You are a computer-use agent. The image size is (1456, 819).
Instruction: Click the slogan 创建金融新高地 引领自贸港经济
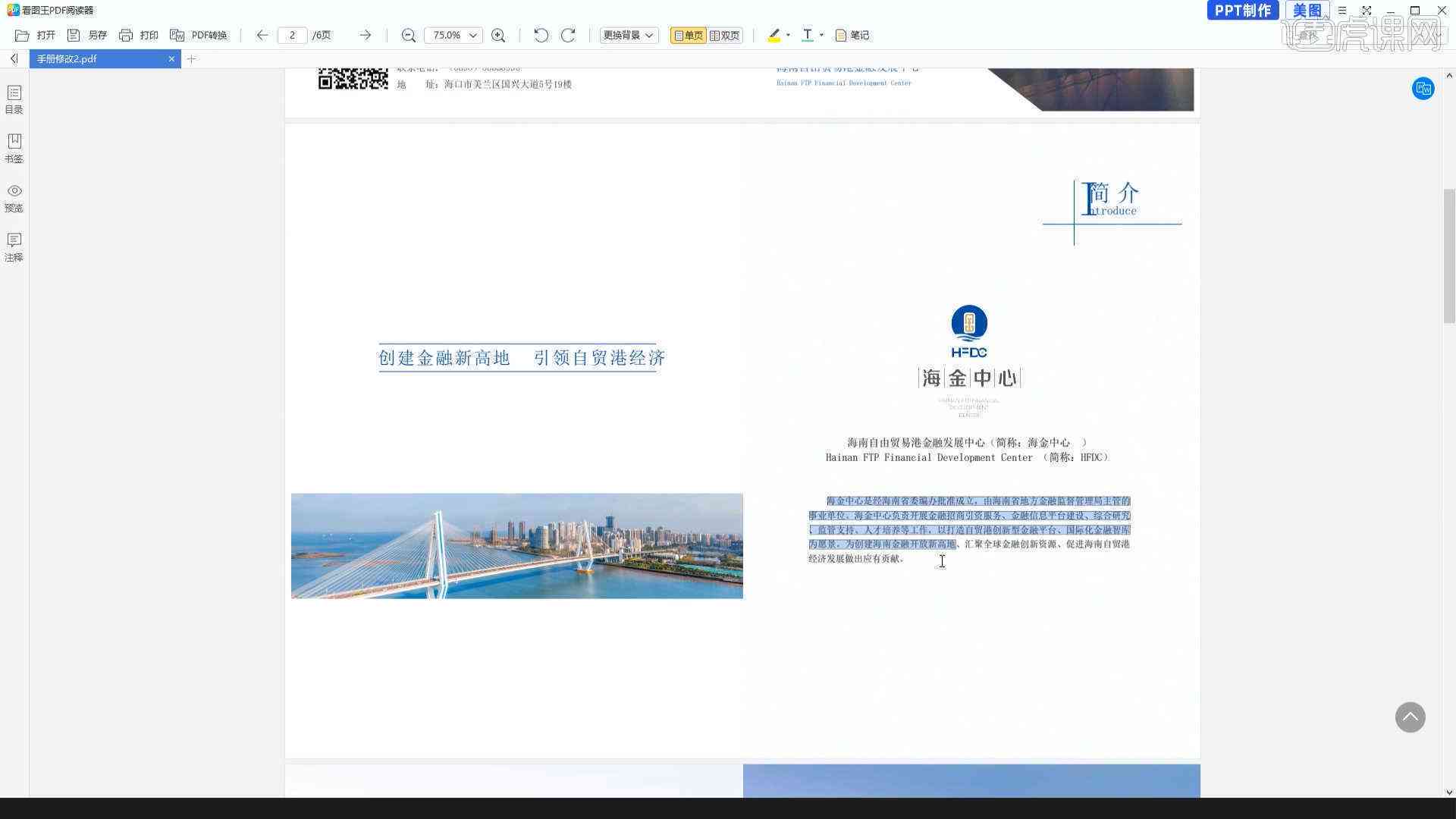click(522, 358)
